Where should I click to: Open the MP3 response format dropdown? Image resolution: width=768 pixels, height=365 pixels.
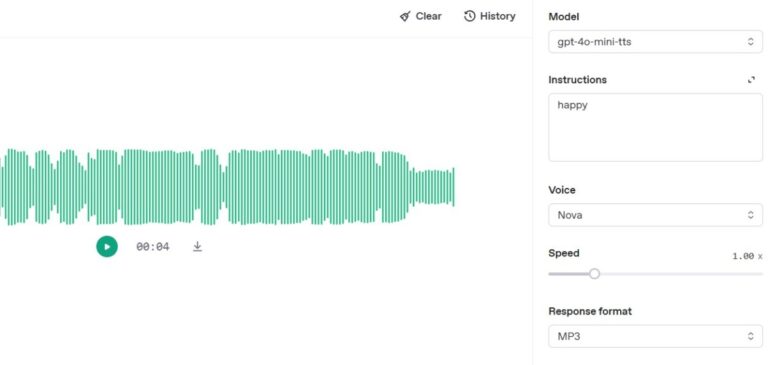coord(655,336)
